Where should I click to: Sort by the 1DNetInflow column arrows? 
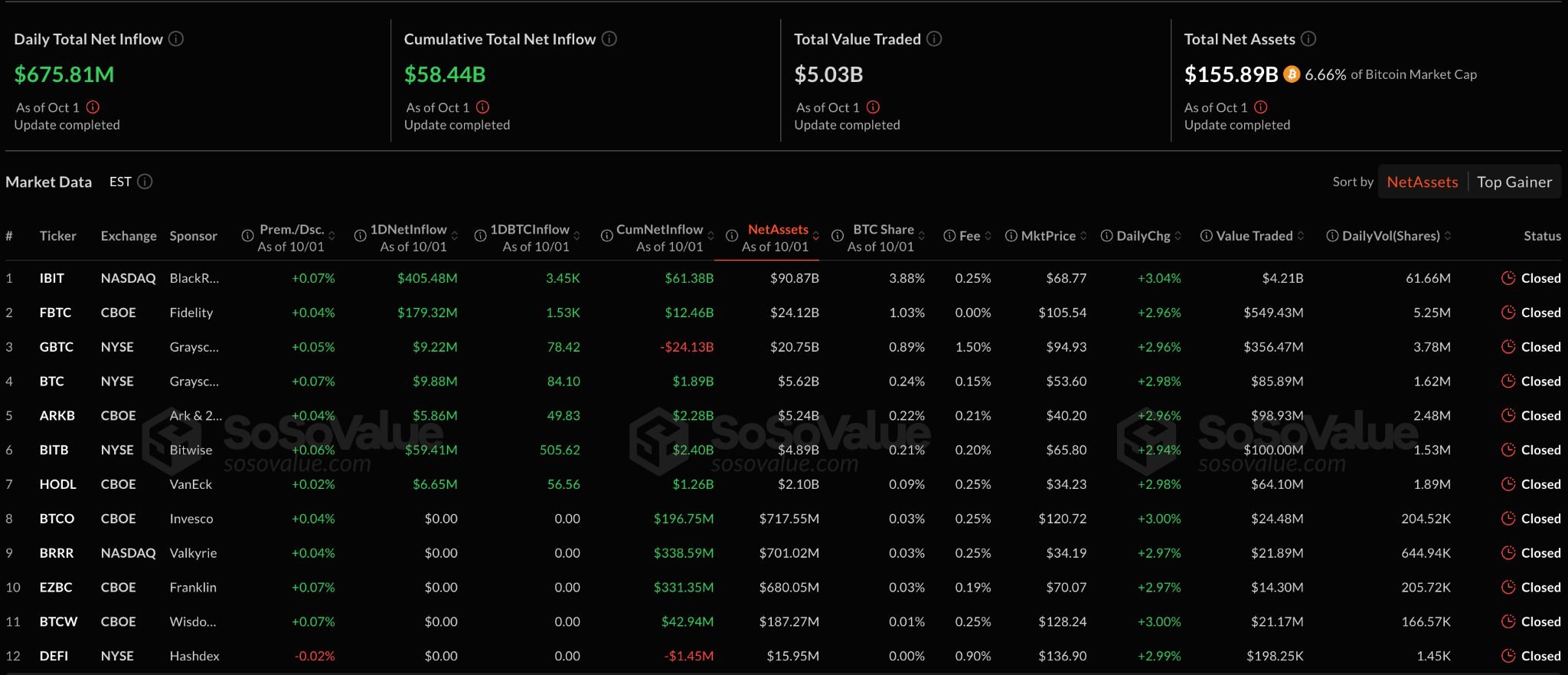tap(455, 236)
